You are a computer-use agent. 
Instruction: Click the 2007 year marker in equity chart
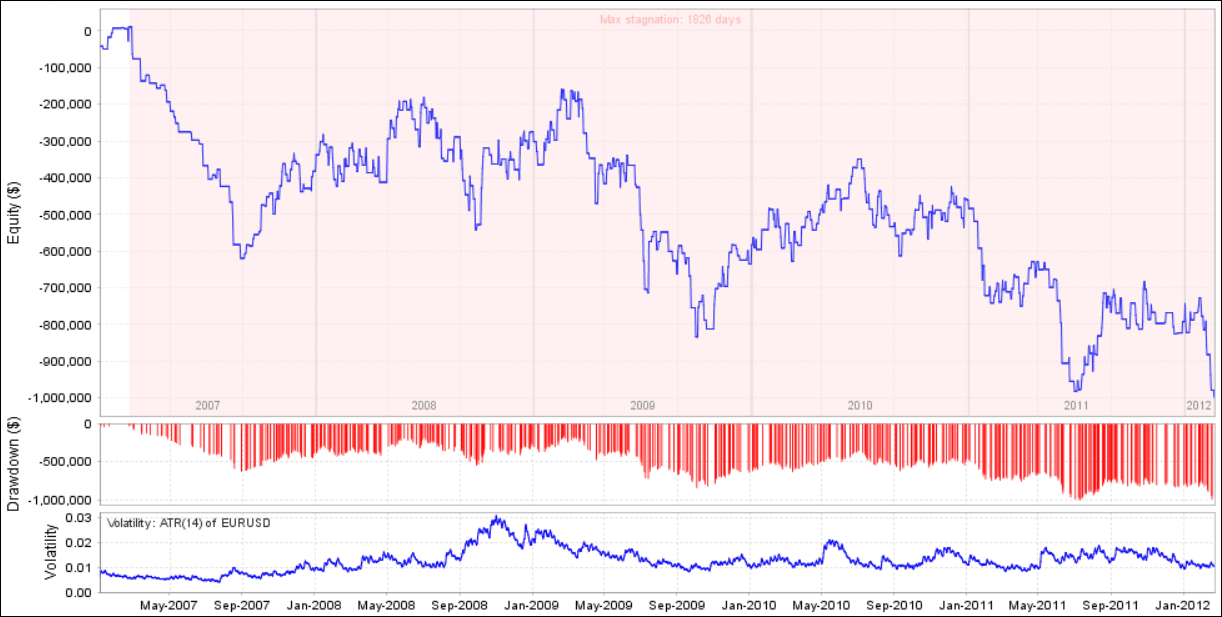(x=207, y=405)
